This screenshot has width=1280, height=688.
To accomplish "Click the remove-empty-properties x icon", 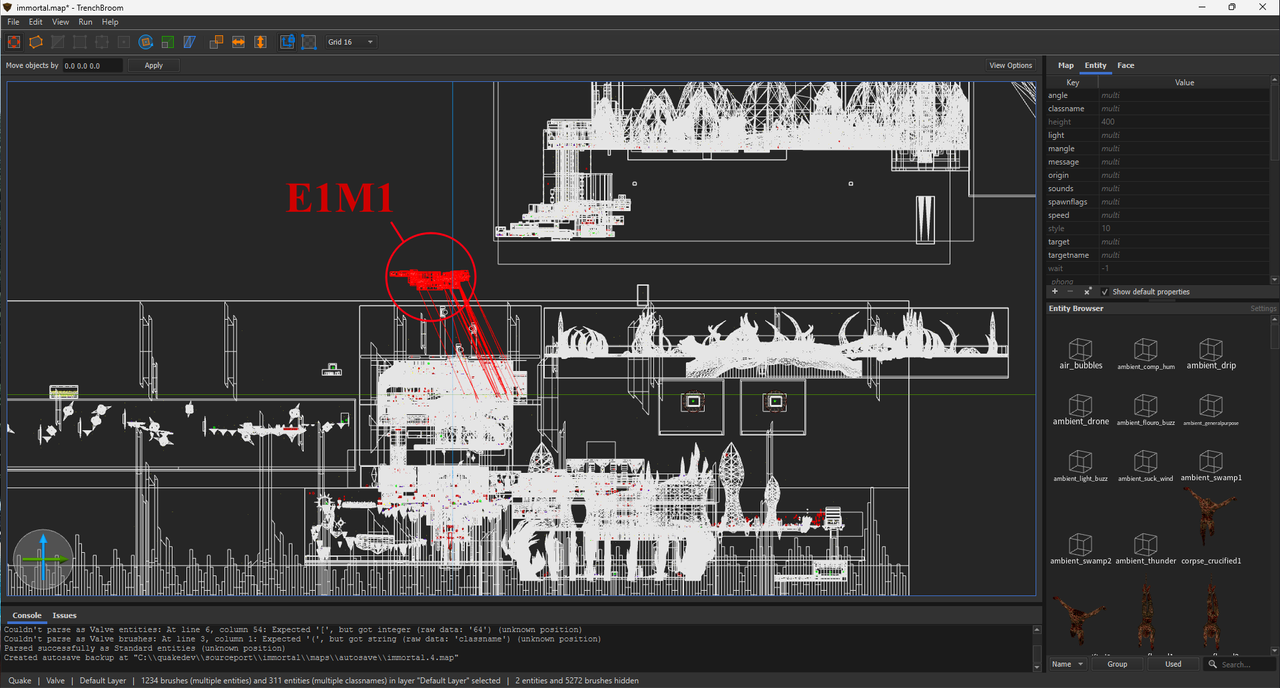I will [x=1087, y=291].
